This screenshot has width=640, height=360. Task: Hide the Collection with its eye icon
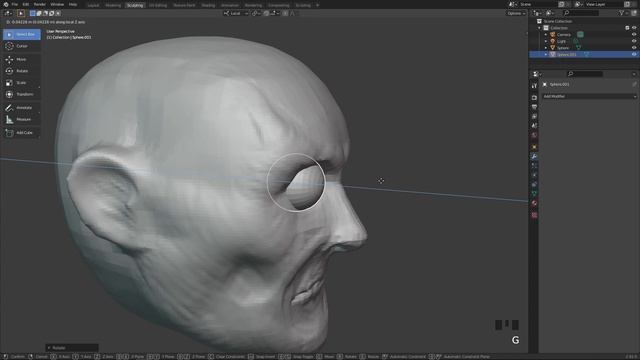click(634, 28)
